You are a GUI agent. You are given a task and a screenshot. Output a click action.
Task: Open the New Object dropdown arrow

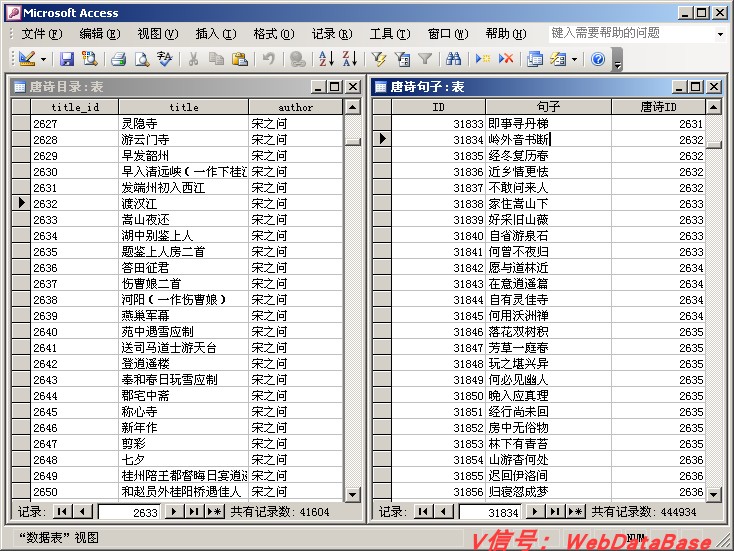574,59
